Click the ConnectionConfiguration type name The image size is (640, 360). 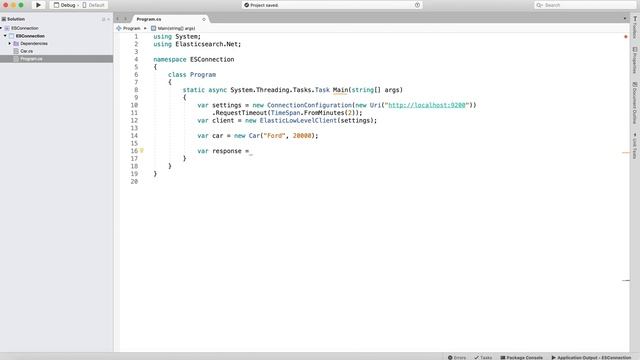tap(309, 105)
